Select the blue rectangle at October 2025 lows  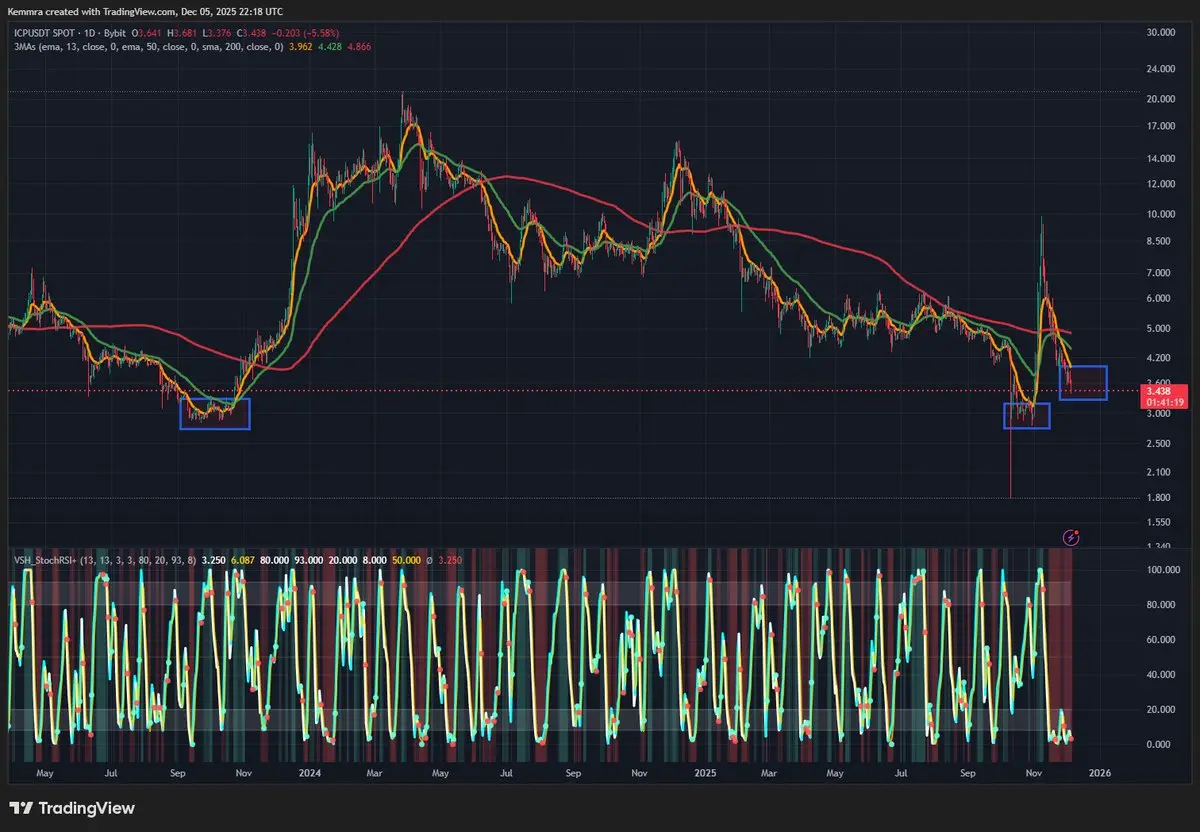point(1026,416)
